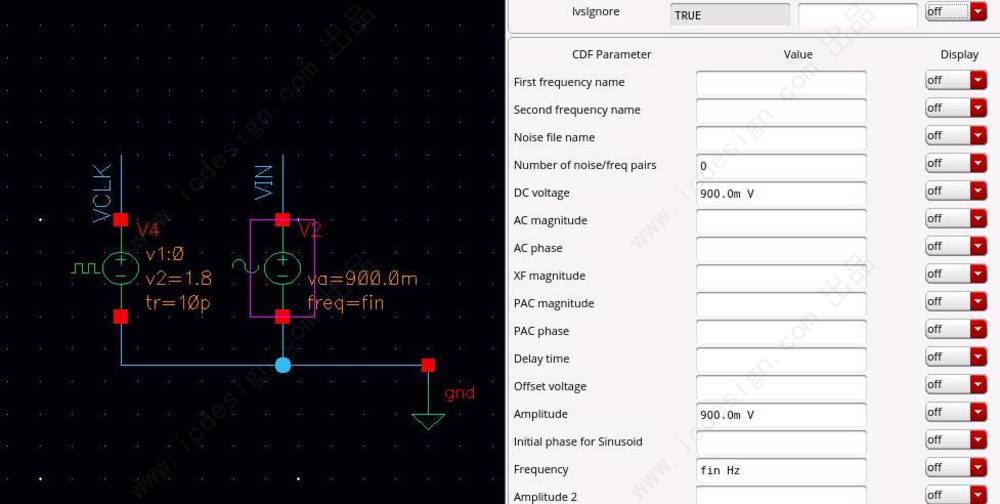Click the freq=fin parameter text
The height and width of the screenshot is (504, 1000).
point(346,302)
